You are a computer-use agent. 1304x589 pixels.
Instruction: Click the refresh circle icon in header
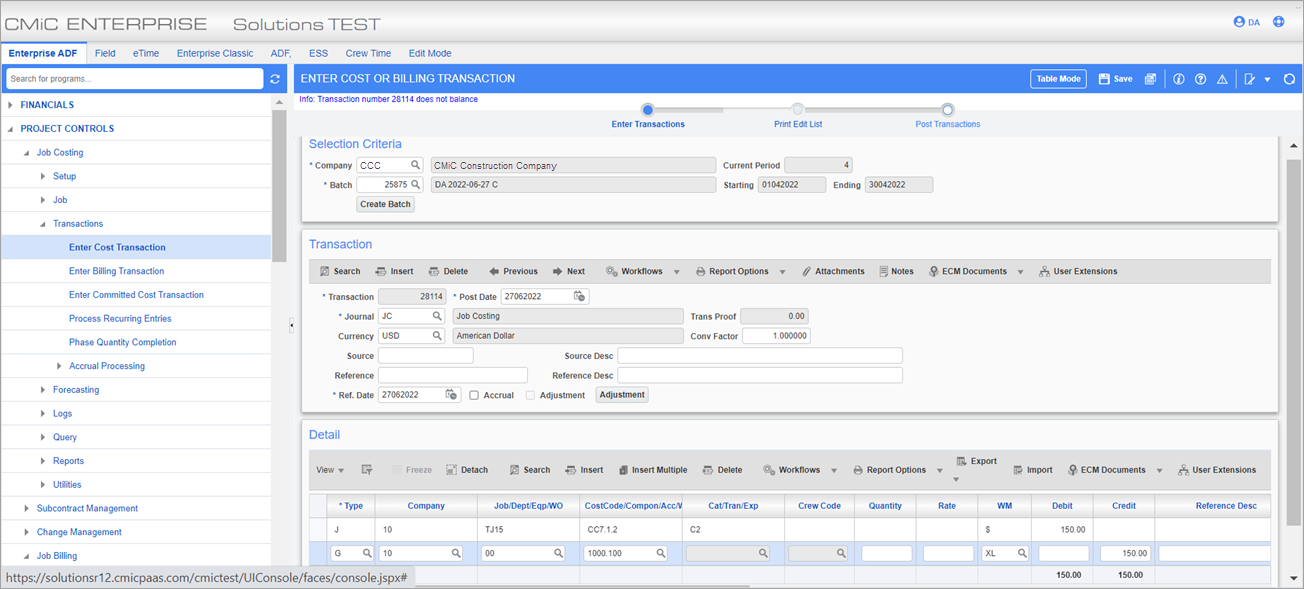point(1289,79)
